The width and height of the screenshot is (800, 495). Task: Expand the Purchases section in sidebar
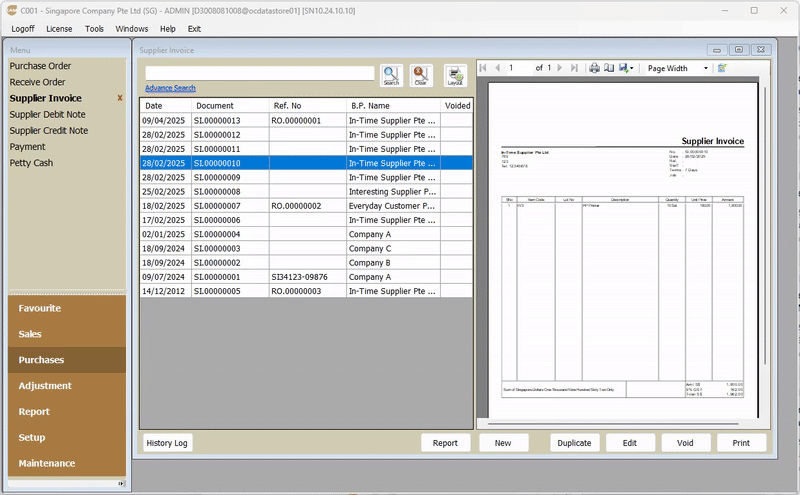(41, 360)
